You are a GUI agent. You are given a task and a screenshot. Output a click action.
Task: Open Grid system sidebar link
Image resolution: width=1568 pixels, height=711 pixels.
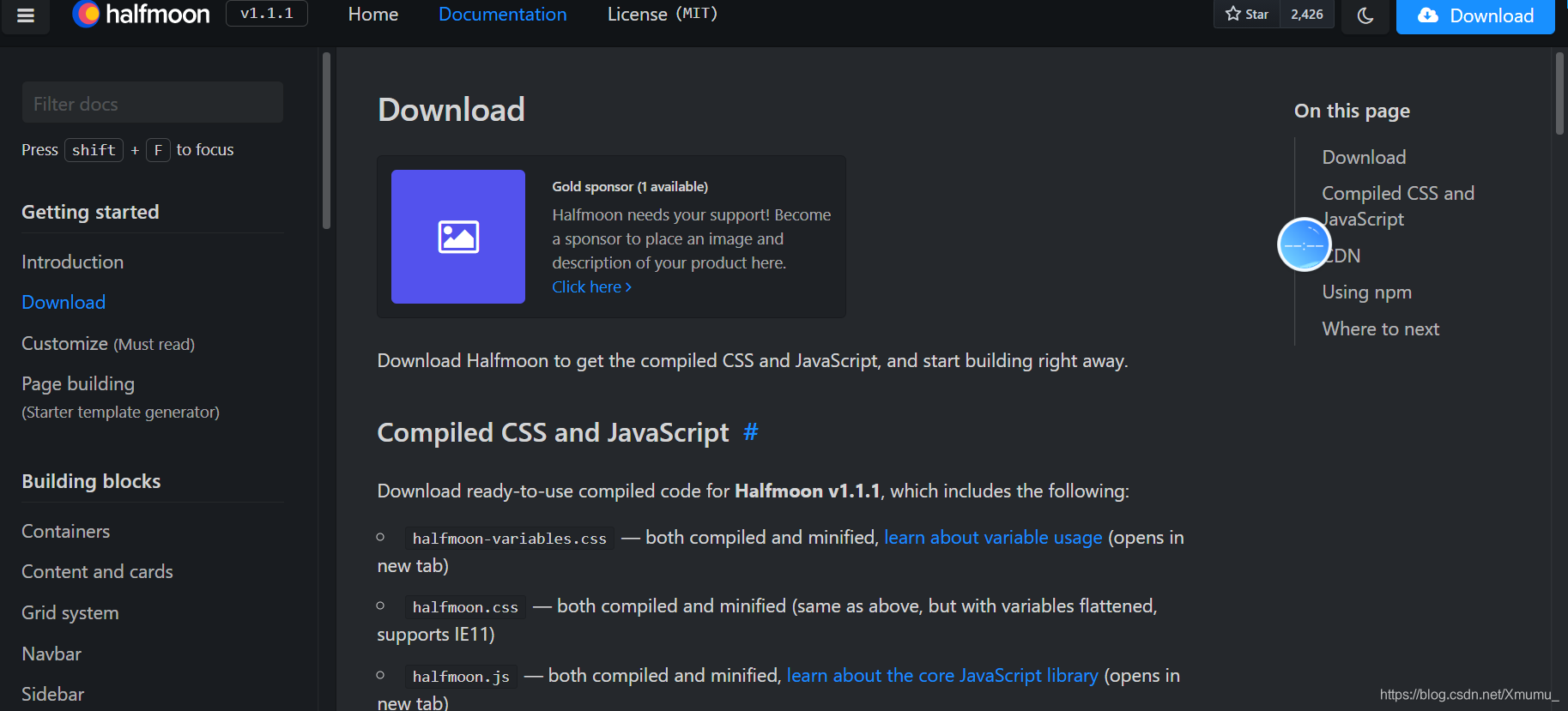coord(70,612)
